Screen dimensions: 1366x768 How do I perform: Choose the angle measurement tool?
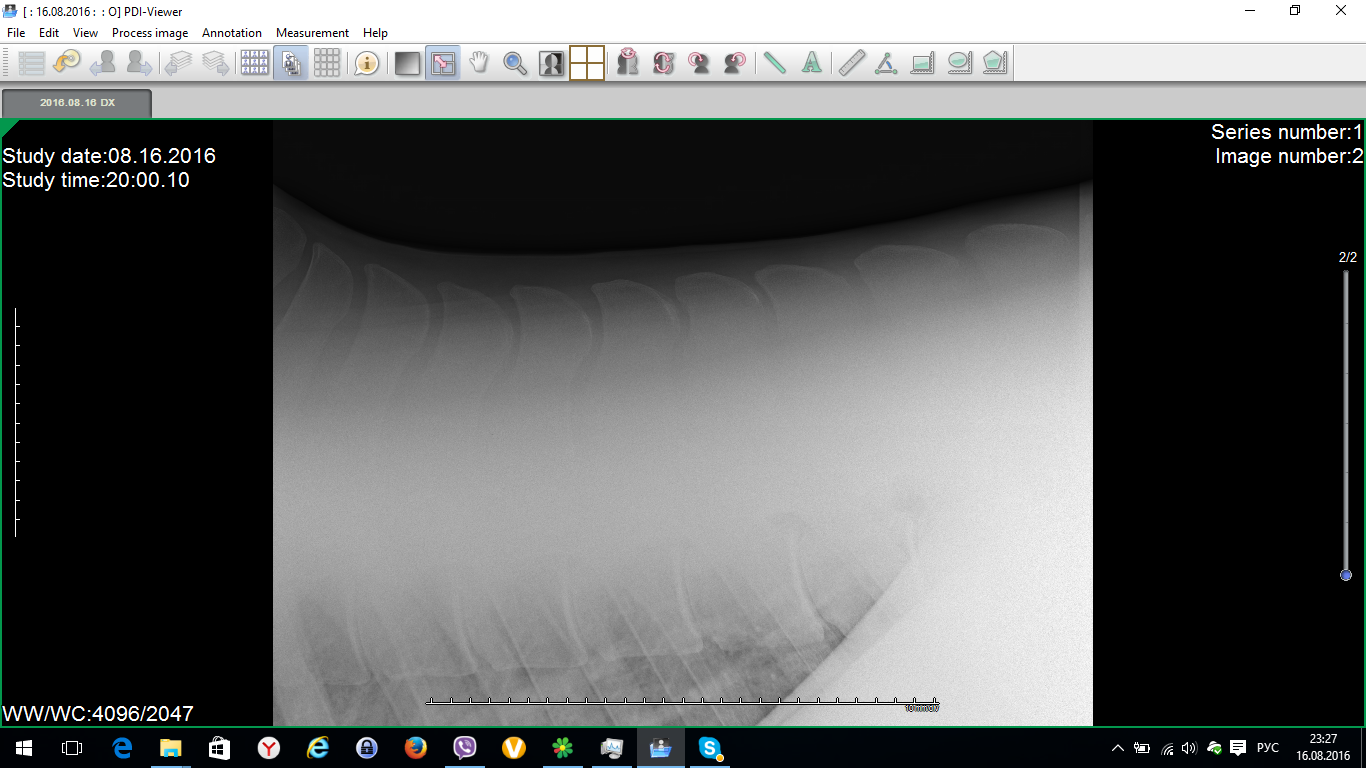pyautogui.click(x=886, y=64)
